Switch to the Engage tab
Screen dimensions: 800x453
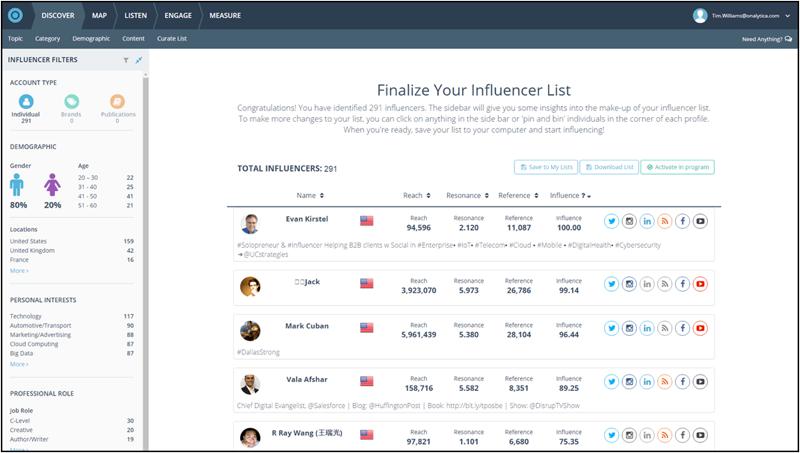(178, 15)
